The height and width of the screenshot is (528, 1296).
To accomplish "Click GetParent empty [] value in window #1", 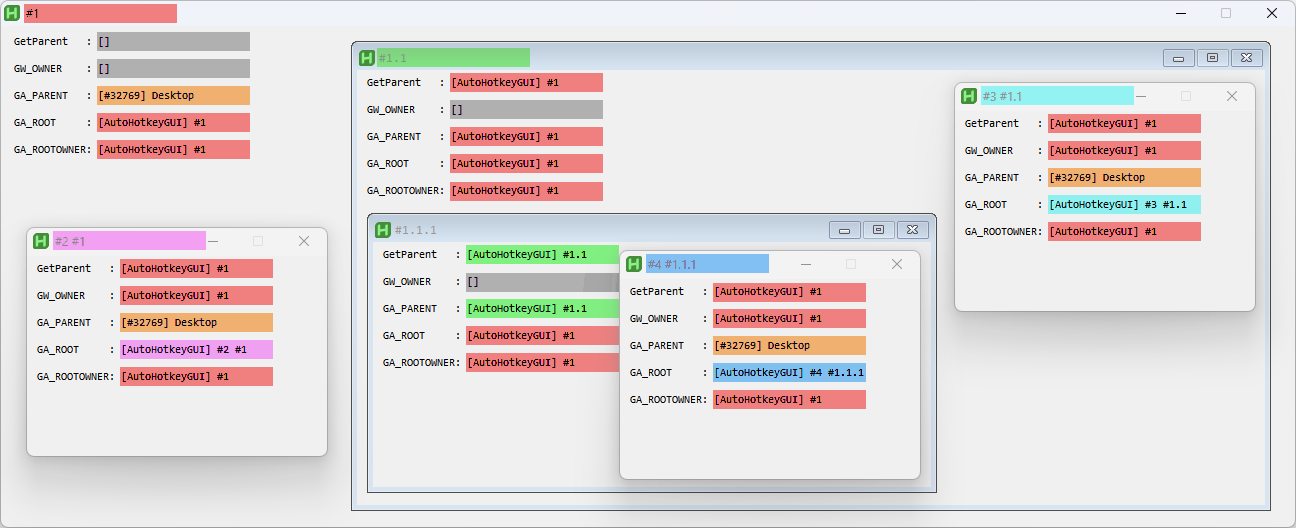I will (173, 42).
